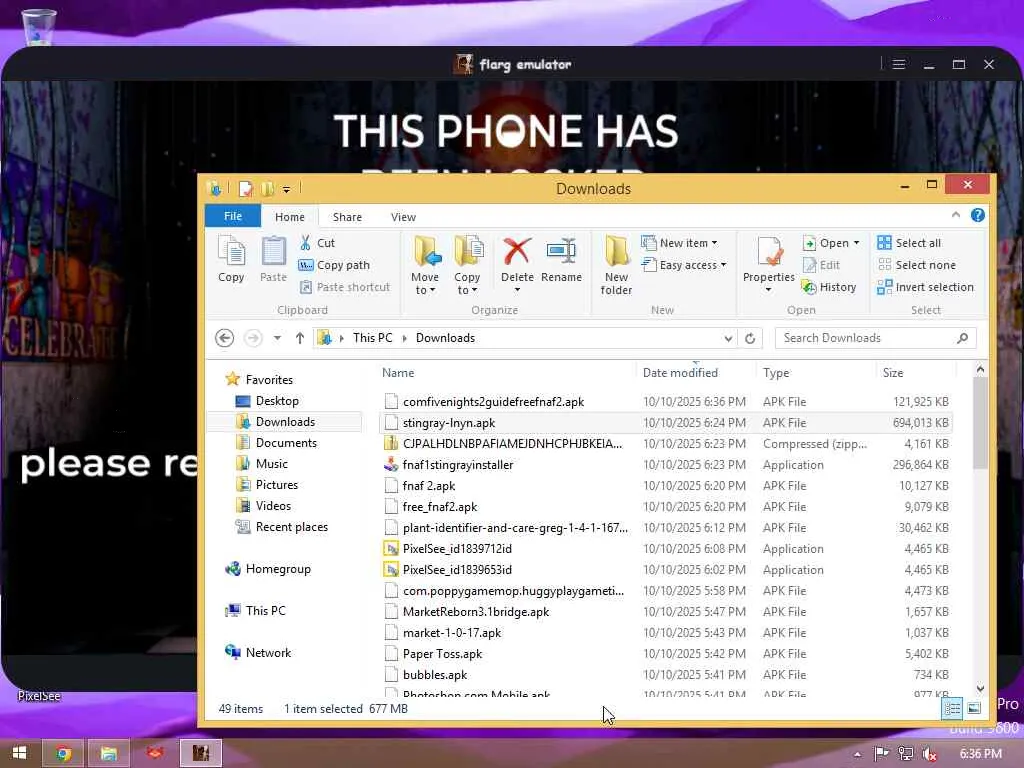Click This PC in the address bar
This screenshot has height=768, width=1024.
[x=372, y=338]
